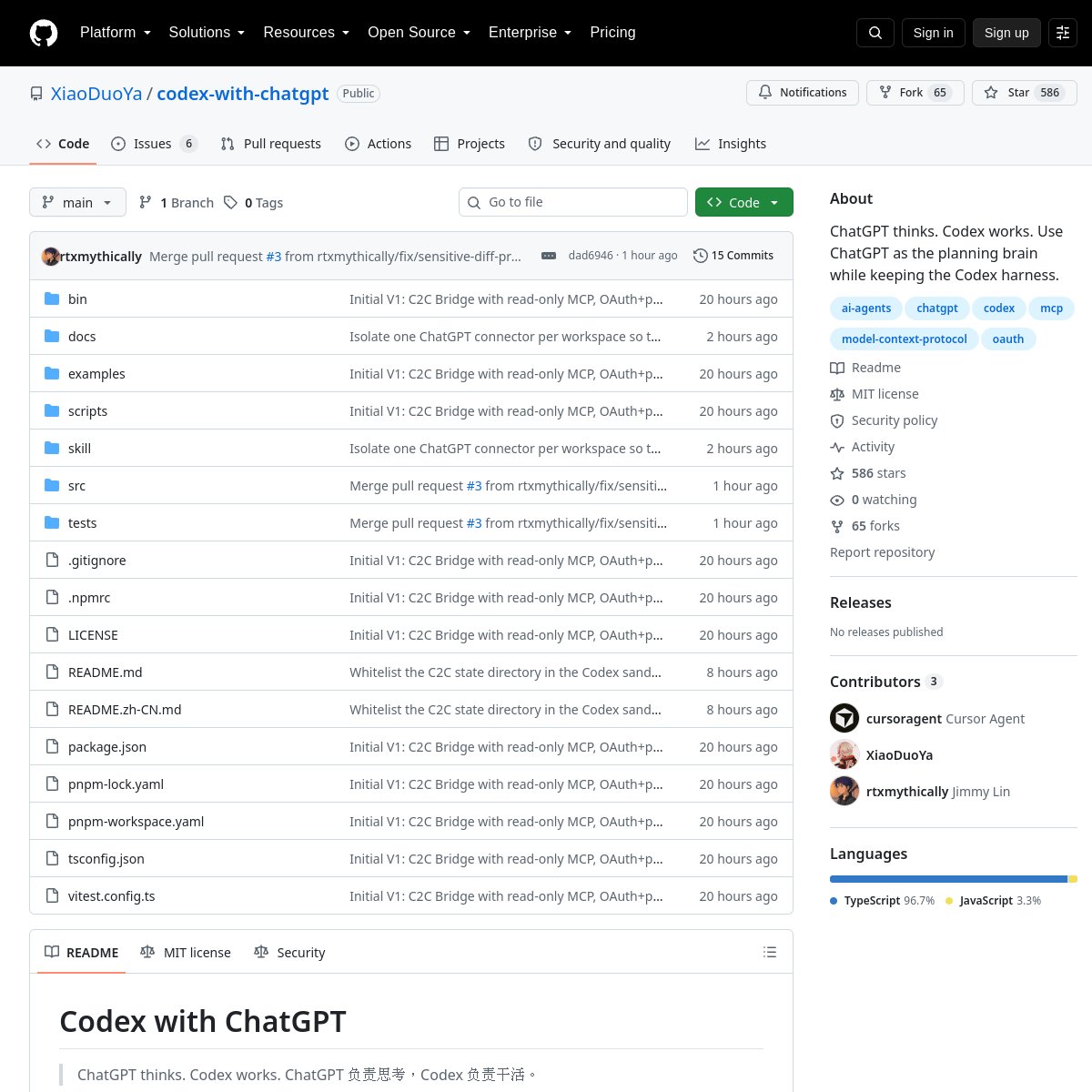Click the tag icon beside 0 Tags

pos(230,202)
